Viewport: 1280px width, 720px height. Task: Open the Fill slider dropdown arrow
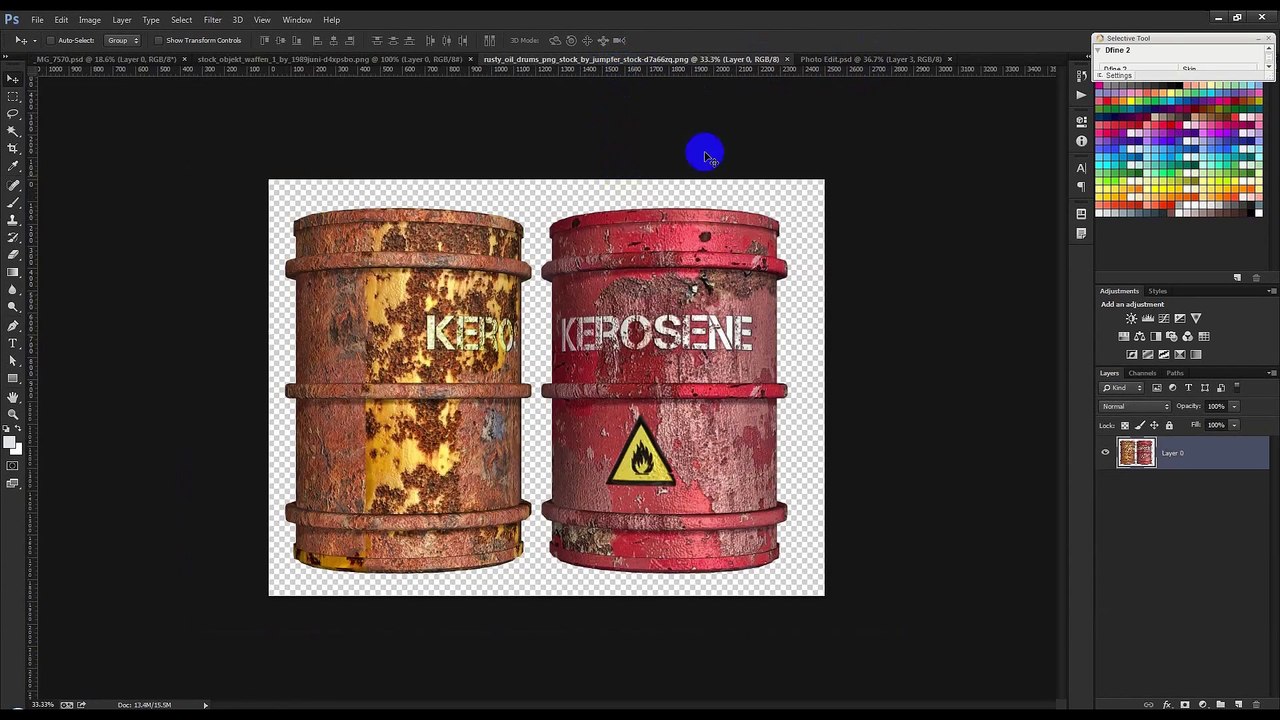[1234, 425]
